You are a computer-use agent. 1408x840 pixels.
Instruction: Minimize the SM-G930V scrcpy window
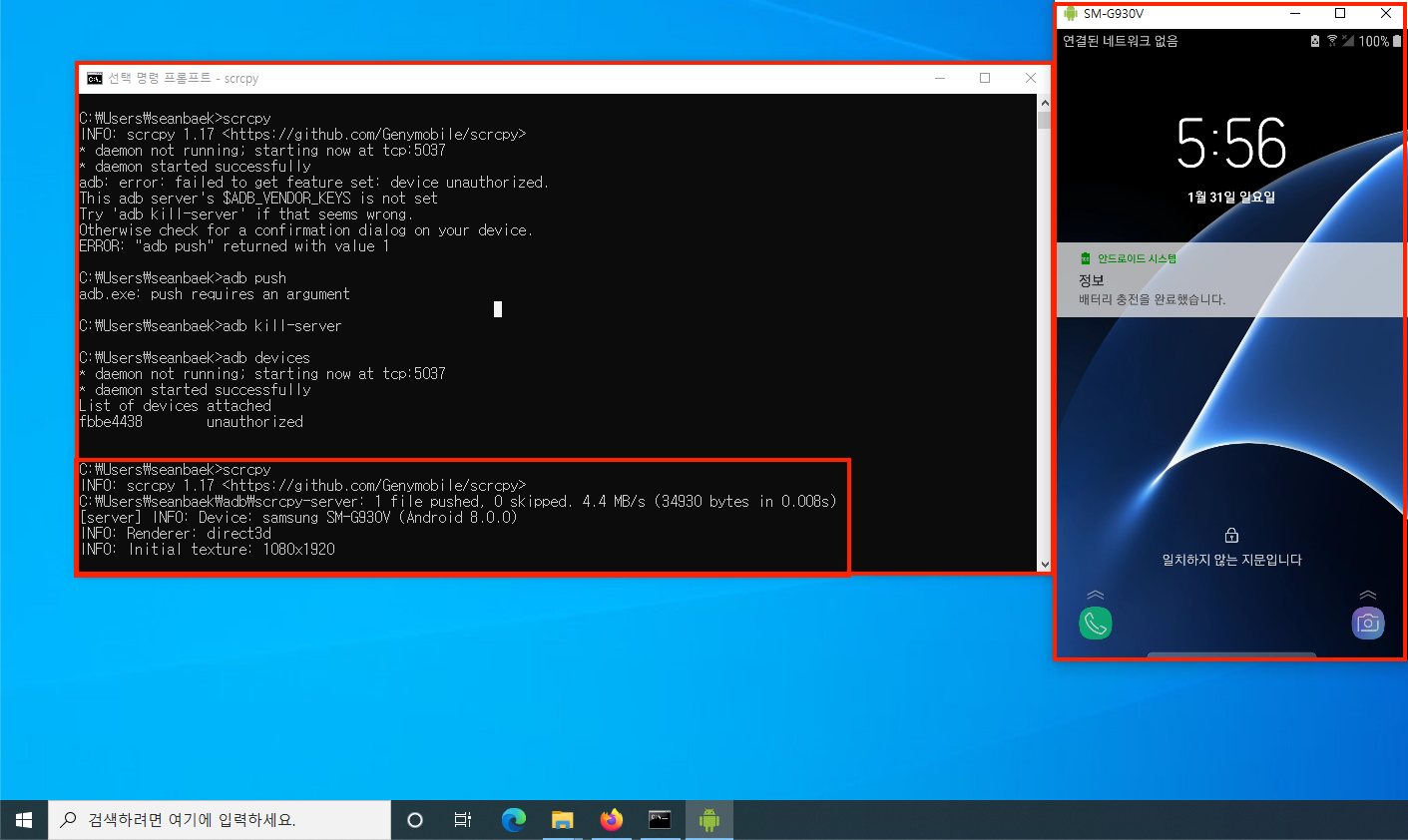coord(1295,14)
